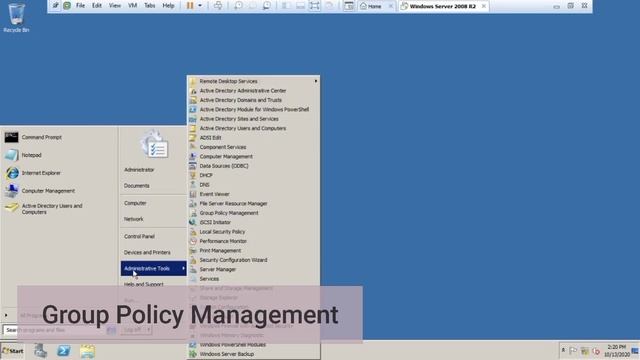Image resolution: width=640 pixels, height=360 pixels.
Task: Open Server Manager from the taskbar
Action: point(40,351)
